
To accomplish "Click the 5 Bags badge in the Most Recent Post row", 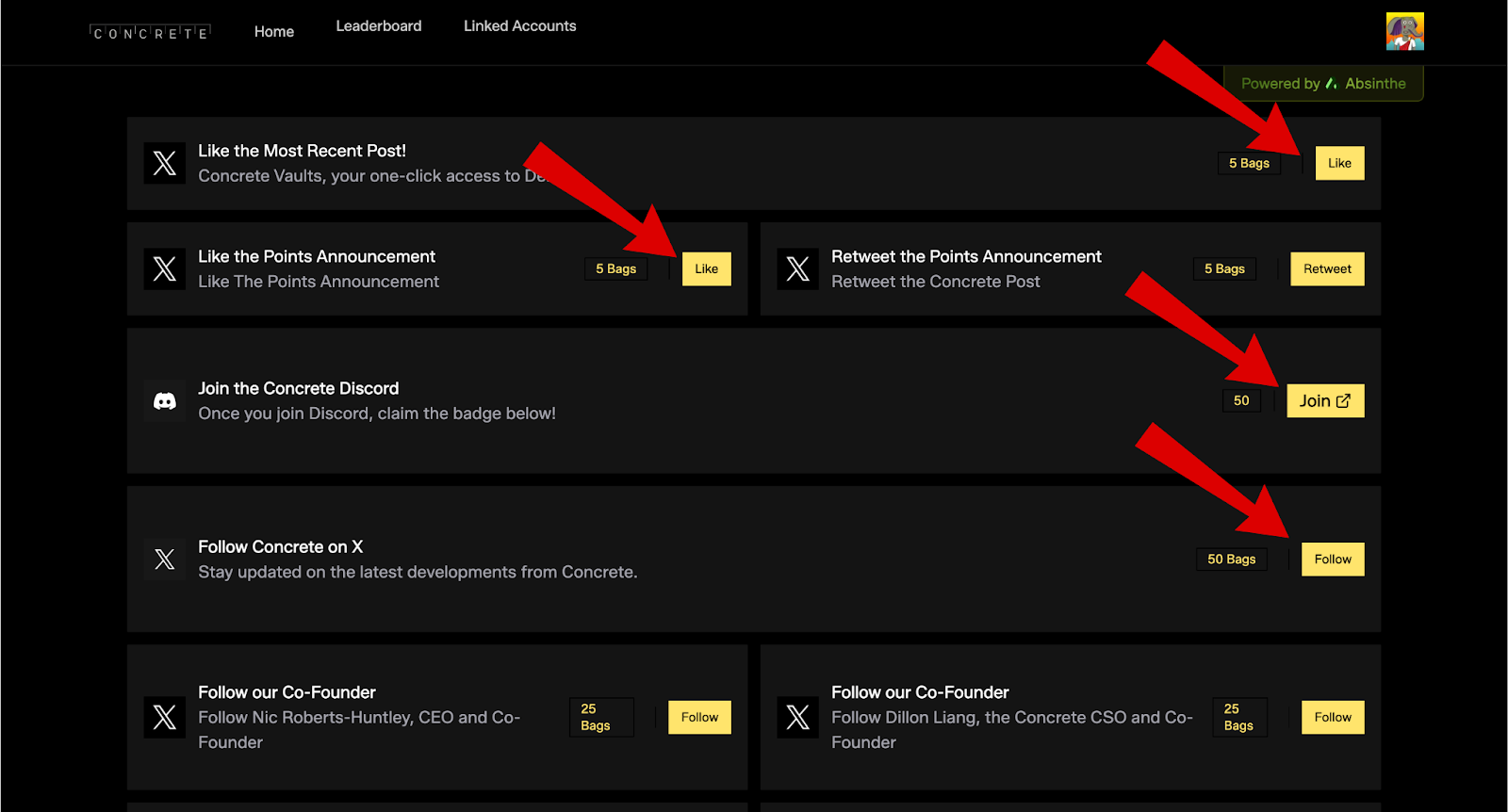I will tap(1249, 163).
